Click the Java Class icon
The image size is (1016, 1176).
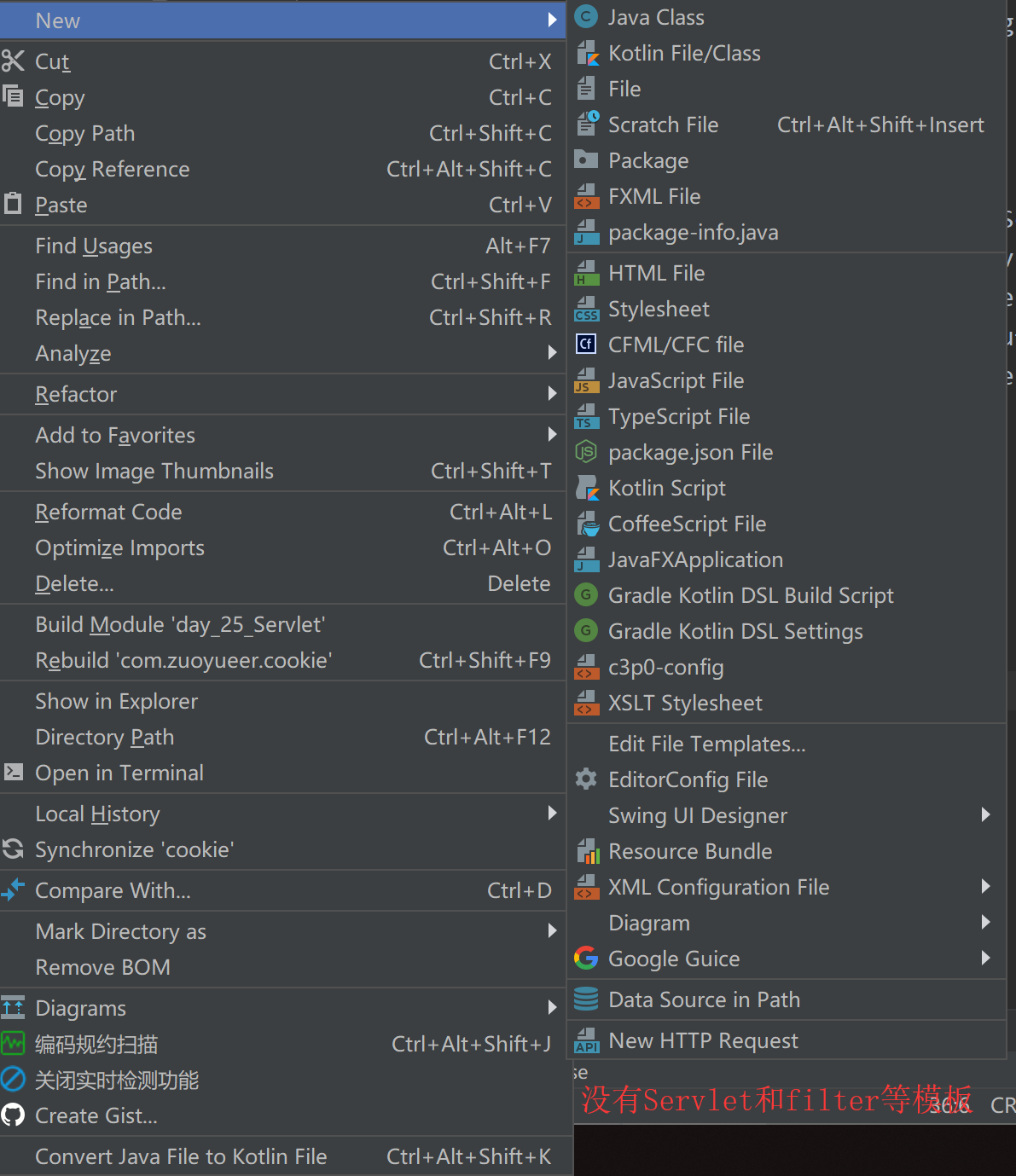coord(586,17)
